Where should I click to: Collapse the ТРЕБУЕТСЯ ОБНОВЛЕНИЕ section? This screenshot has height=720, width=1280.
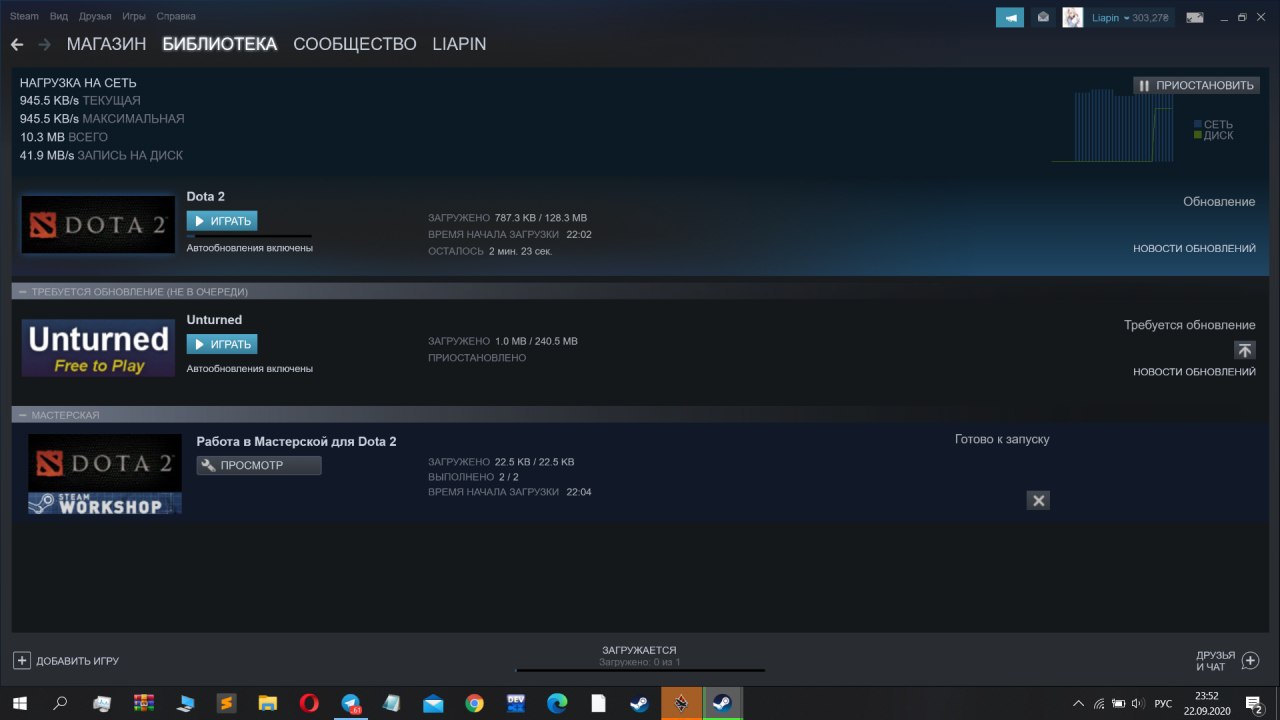[22, 292]
